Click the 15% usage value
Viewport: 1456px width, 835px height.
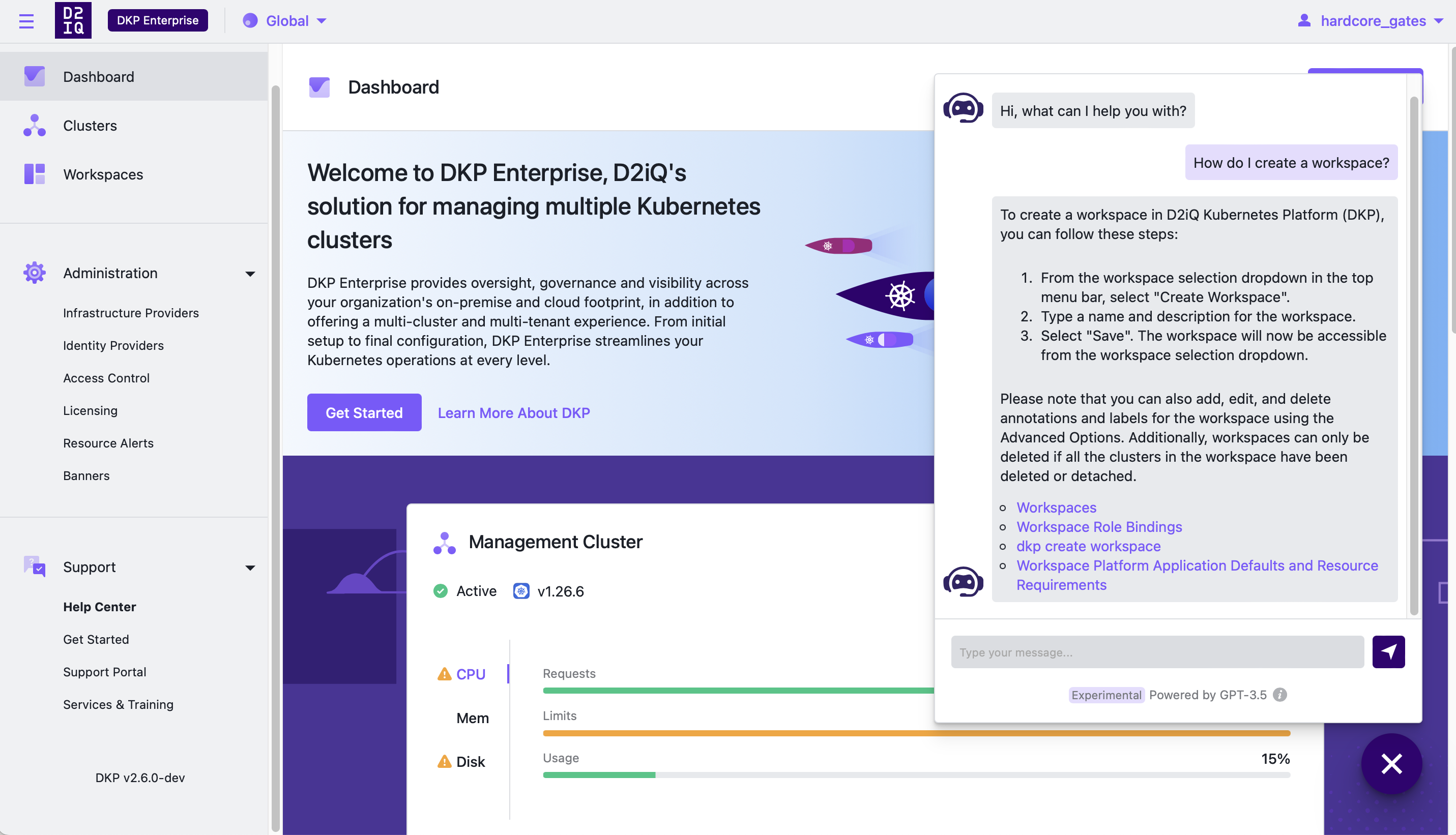click(1275, 759)
